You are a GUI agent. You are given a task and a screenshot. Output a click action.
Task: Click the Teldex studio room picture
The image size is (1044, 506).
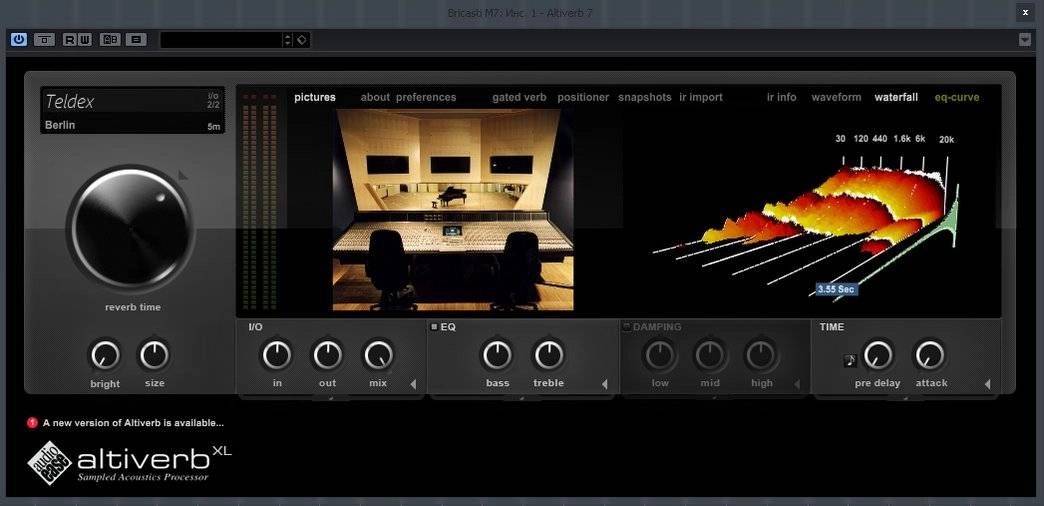[x=453, y=210]
